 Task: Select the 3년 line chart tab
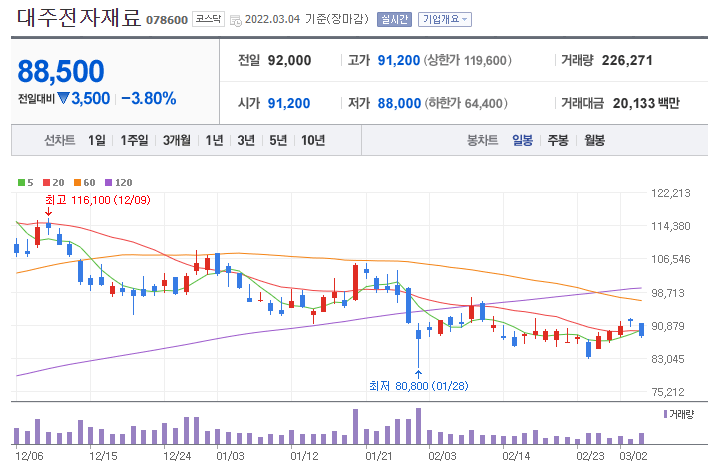tap(246, 140)
